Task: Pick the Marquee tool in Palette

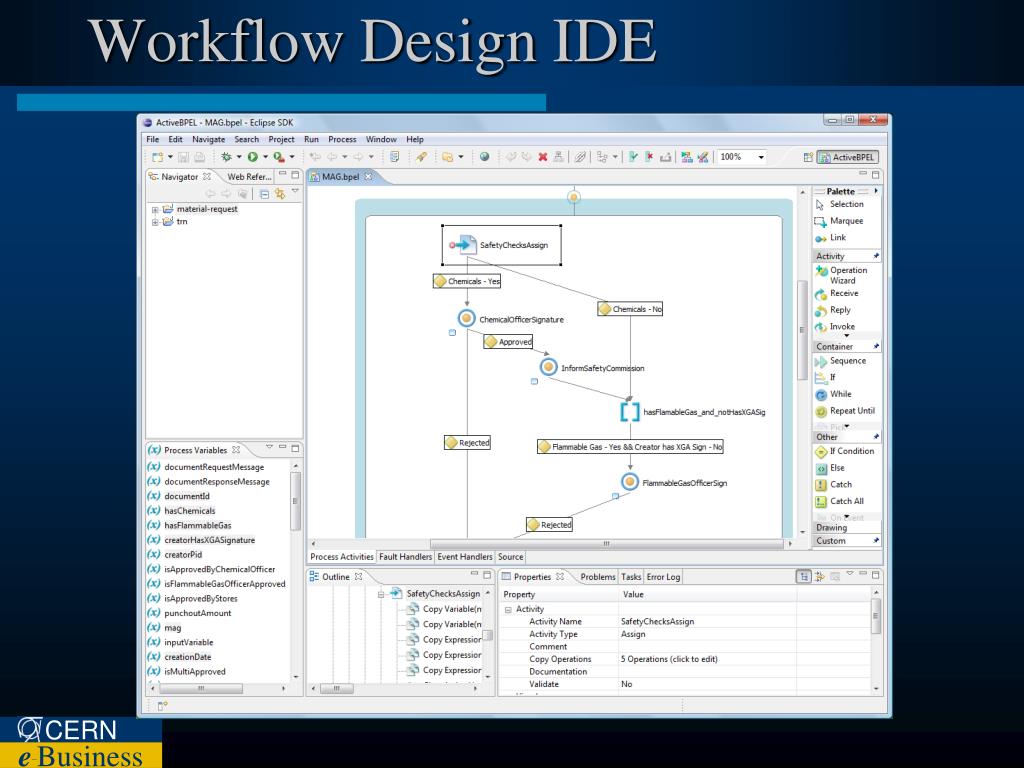Action: 840,221
